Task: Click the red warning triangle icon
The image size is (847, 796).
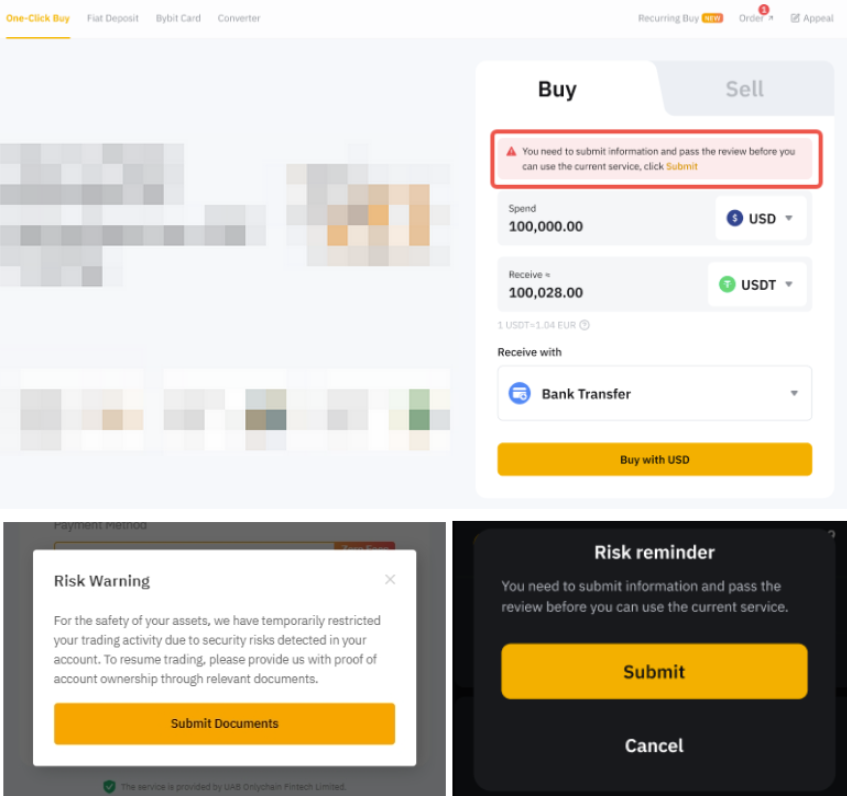Action: [511, 152]
